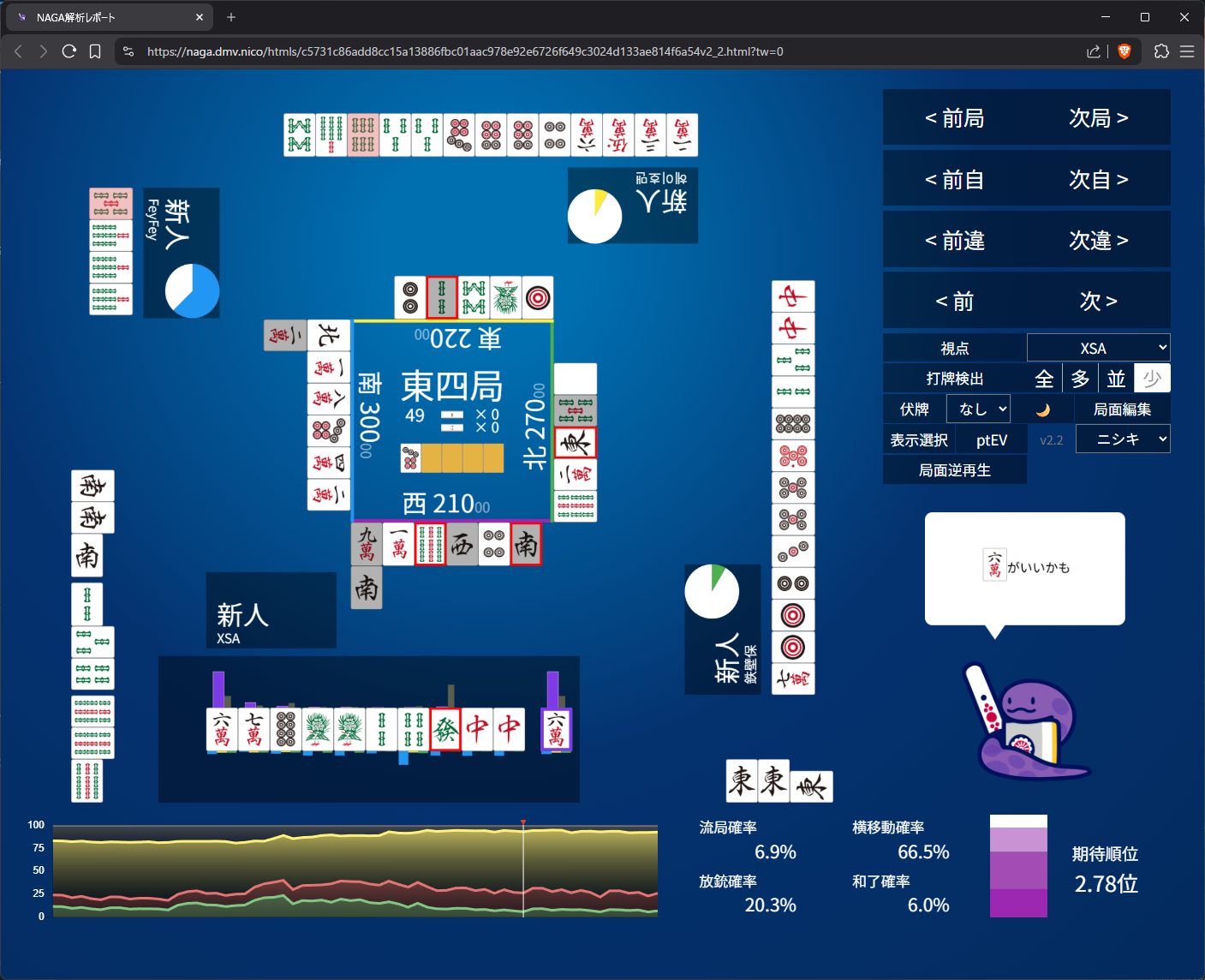1205x980 pixels.
Task: Click the Brave Shields lion icon
Action: click(1124, 51)
